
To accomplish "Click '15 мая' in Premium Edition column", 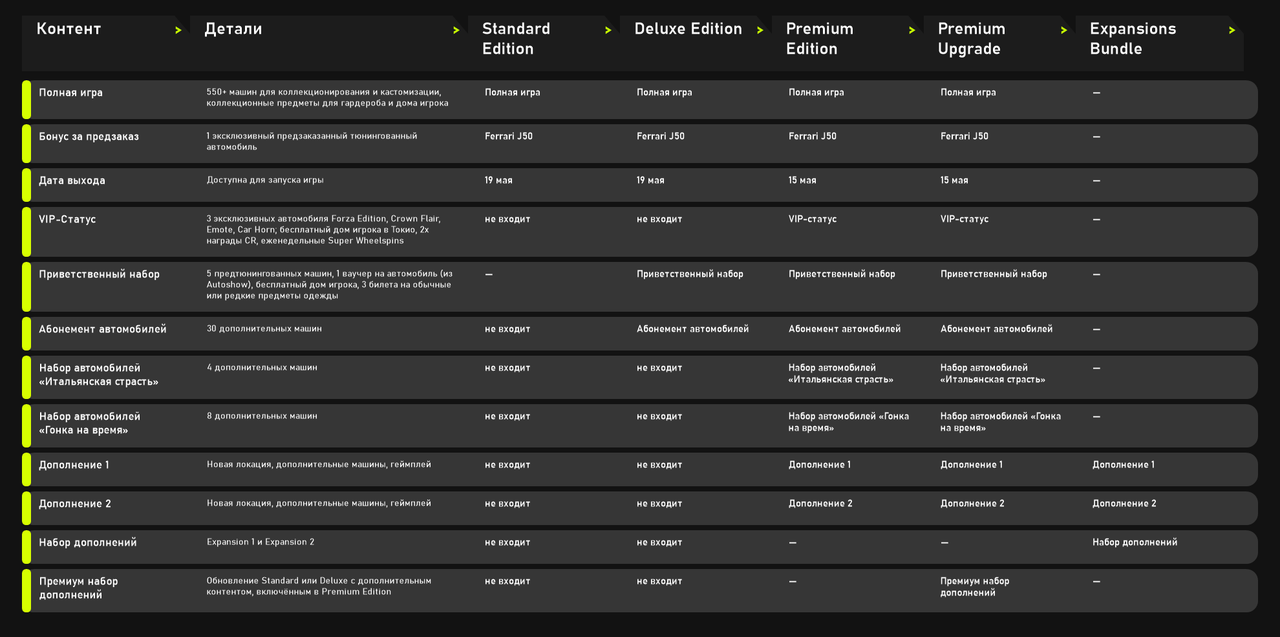I will tap(803, 181).
